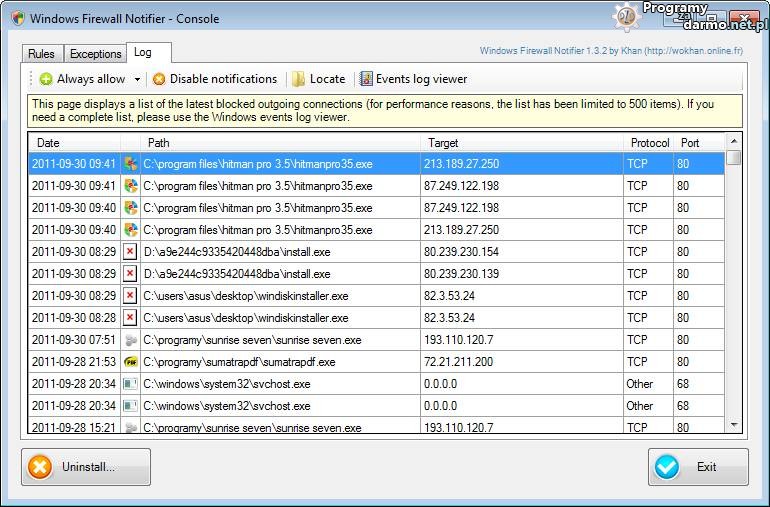This screenshot has height=507, width=770.
Task: Click the Always allow green plus icon
Action: coord(46,79)
